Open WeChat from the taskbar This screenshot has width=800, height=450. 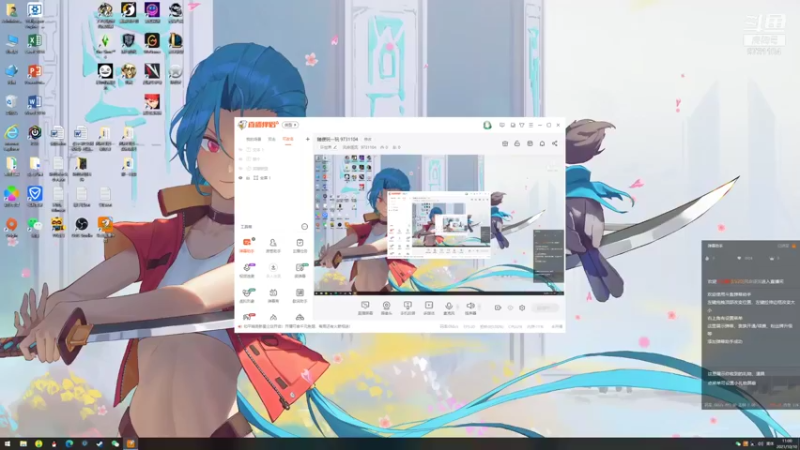115,444
